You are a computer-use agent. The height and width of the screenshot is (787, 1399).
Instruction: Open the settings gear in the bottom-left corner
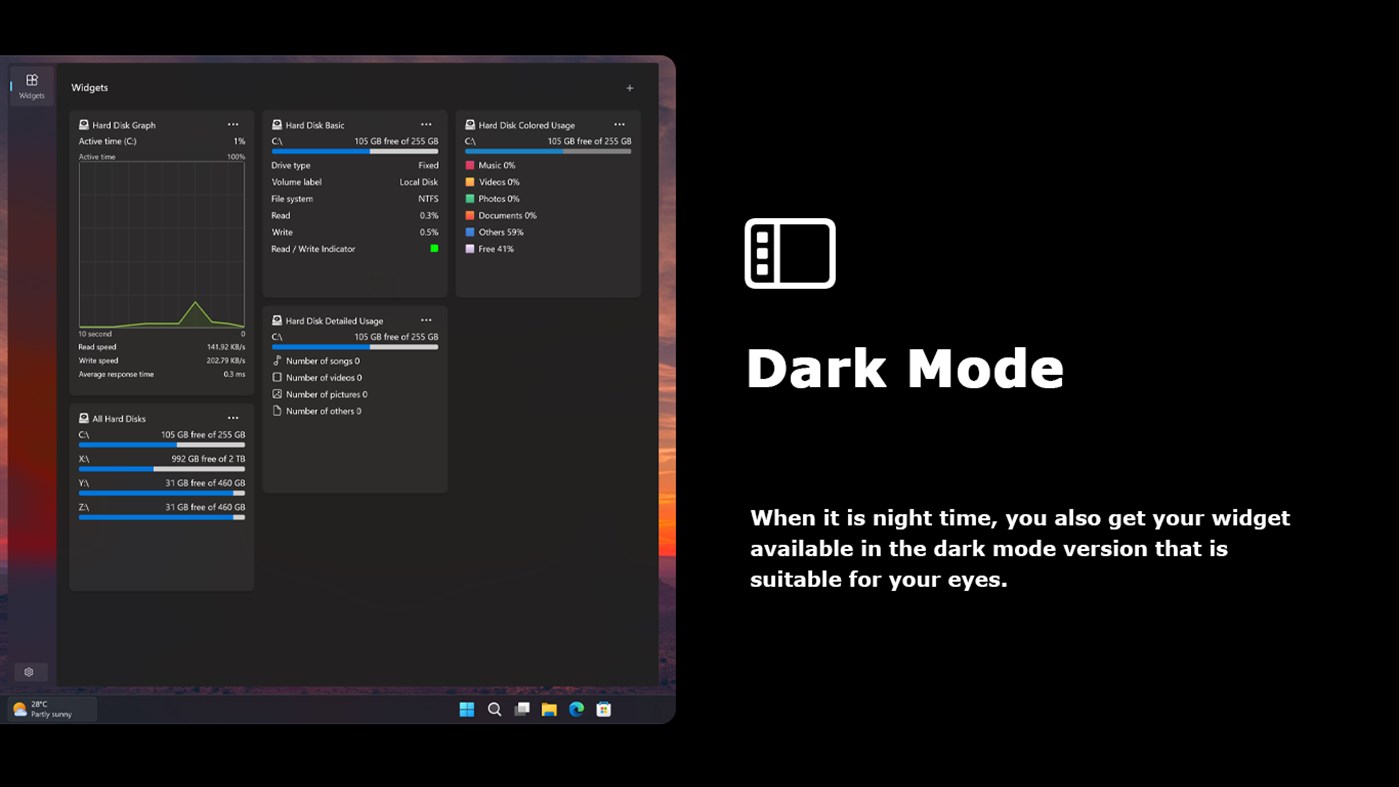click(29, 671)
